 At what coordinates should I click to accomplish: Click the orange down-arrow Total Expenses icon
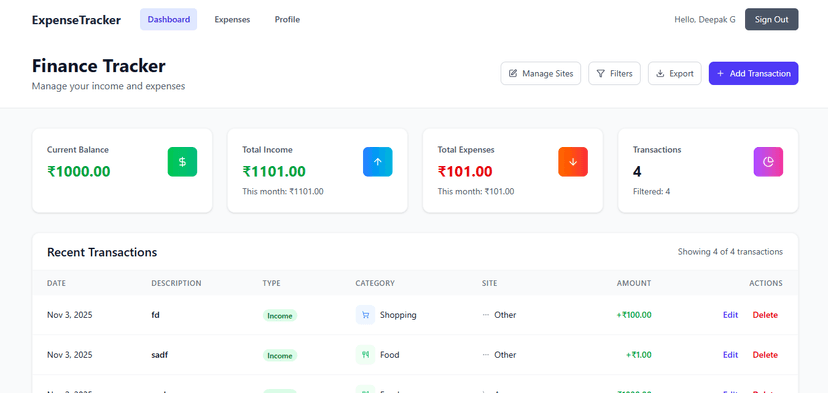tap(573, 162)
